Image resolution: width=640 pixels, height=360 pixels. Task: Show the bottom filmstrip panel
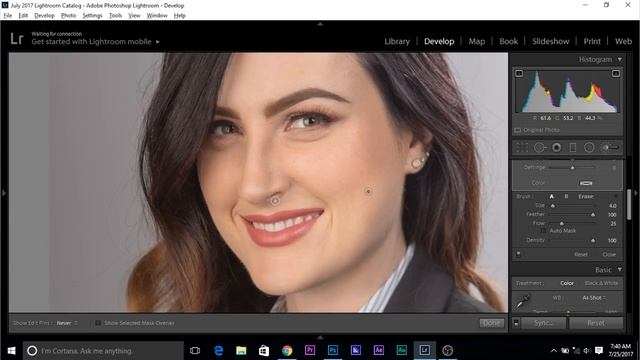click(320, 338)
